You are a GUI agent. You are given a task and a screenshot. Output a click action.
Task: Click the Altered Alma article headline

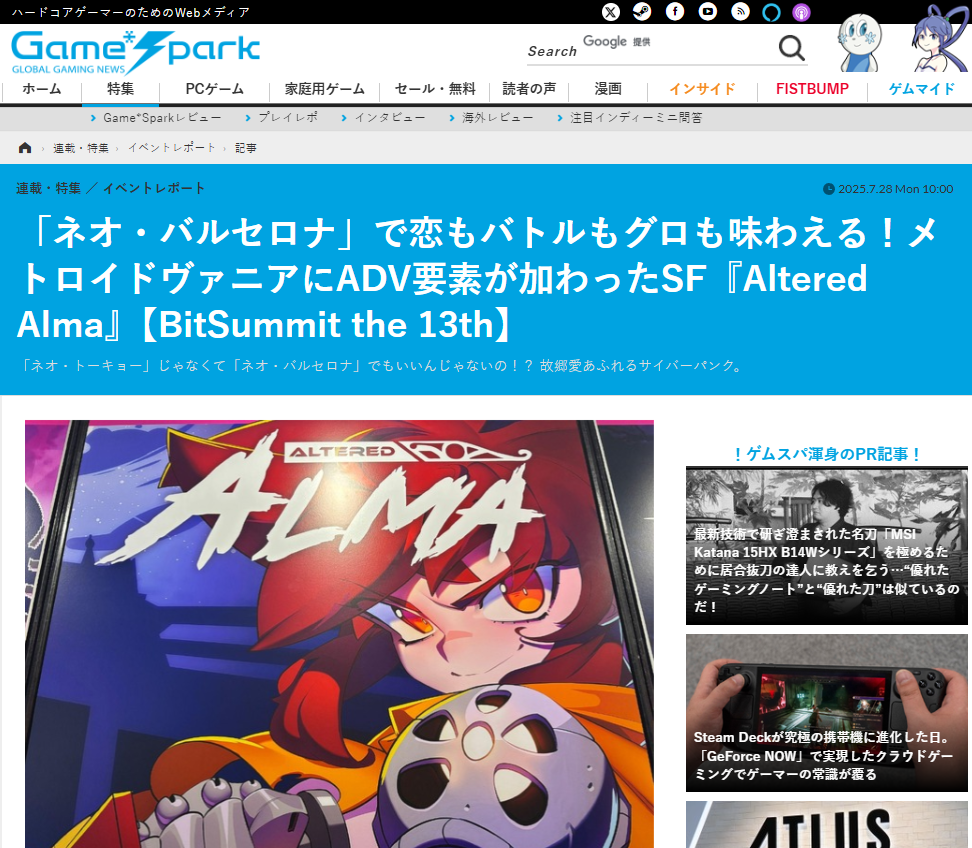pos(477,278)
